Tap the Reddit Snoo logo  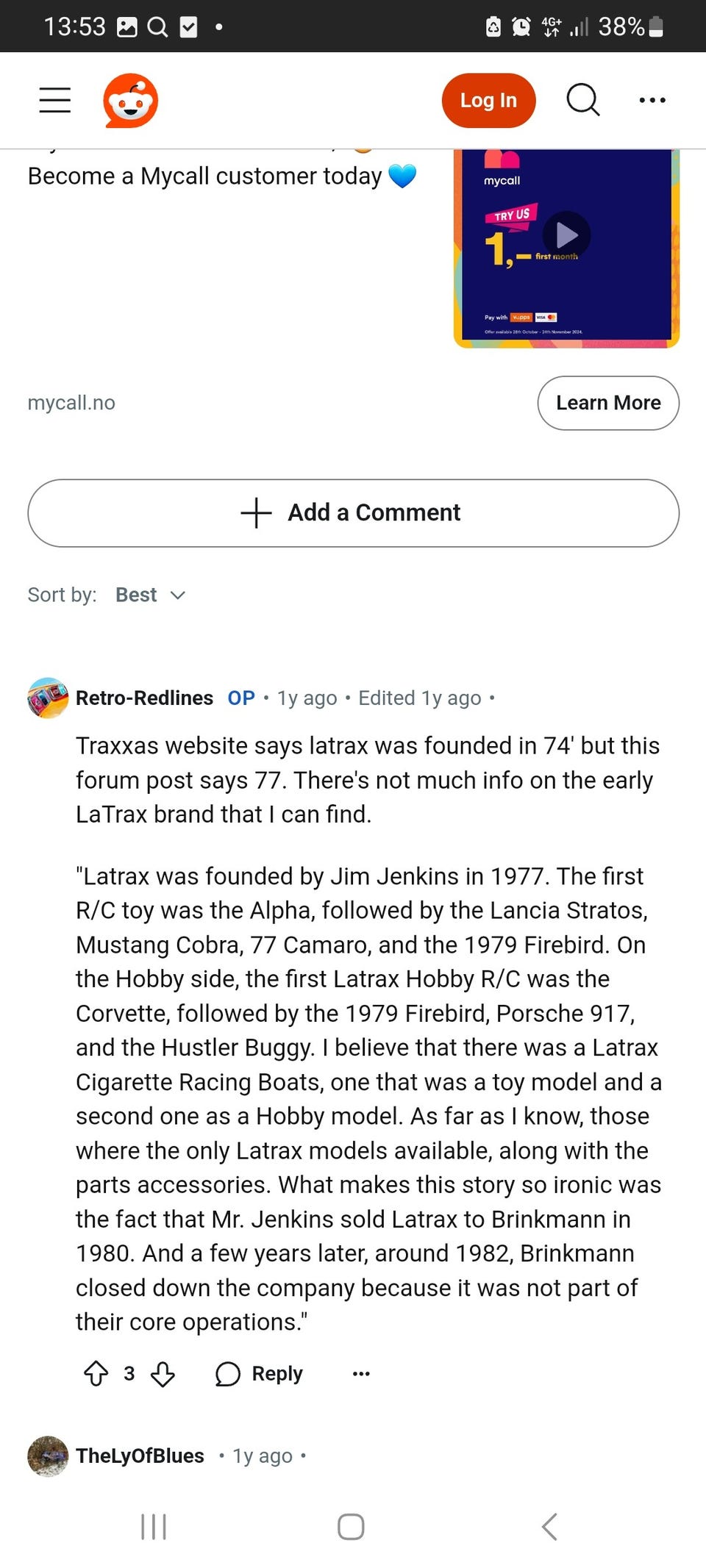pyautogui.click(x=130, y=101)
